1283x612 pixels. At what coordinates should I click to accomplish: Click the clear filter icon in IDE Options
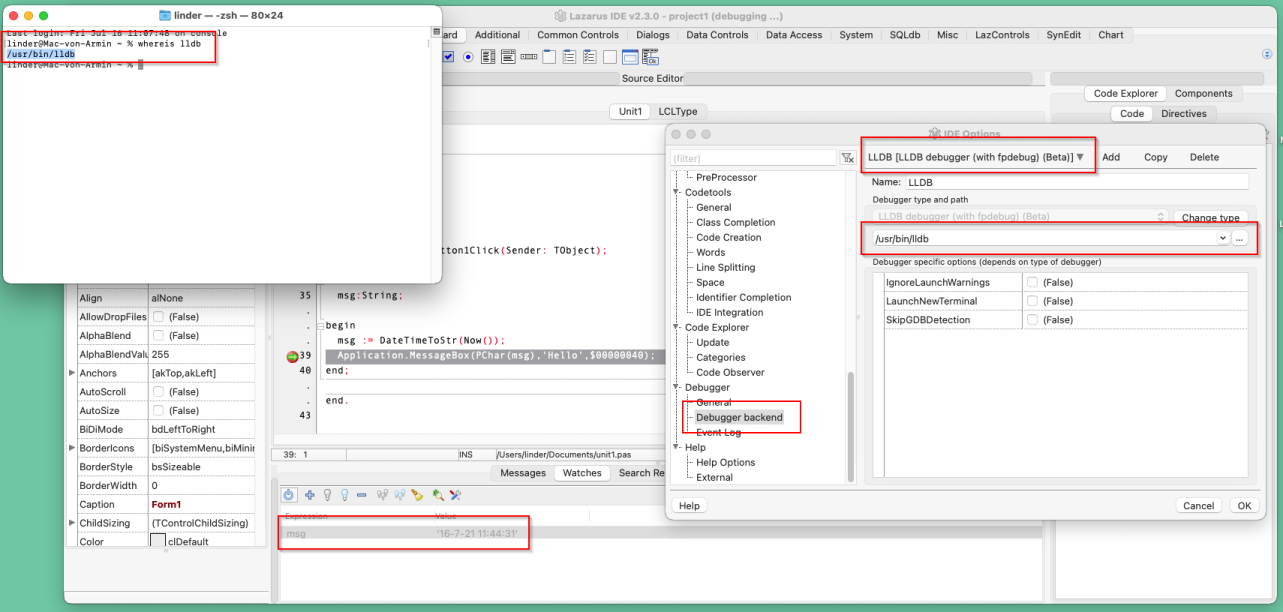(847, 158)
